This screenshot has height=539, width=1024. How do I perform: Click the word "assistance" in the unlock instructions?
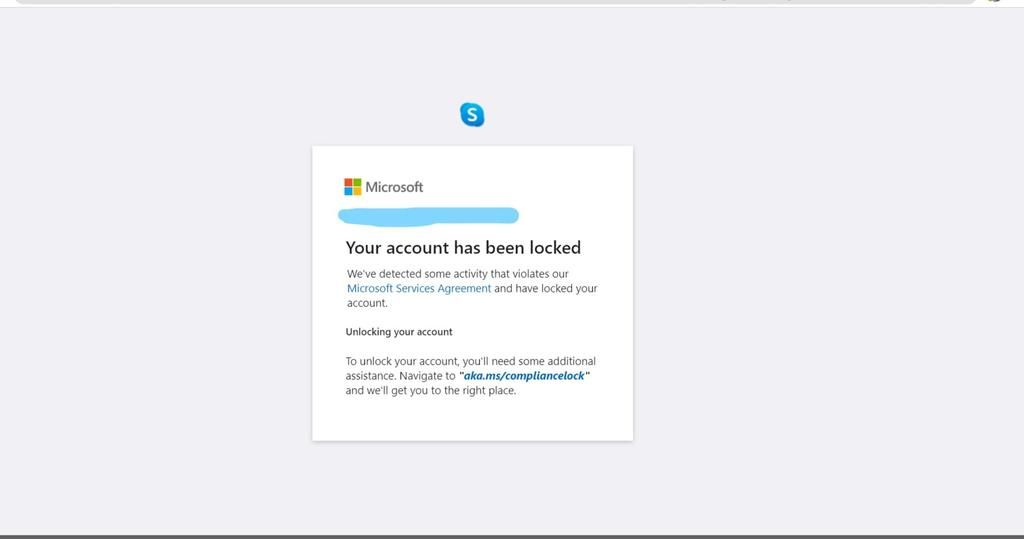(x=369, y=376)
